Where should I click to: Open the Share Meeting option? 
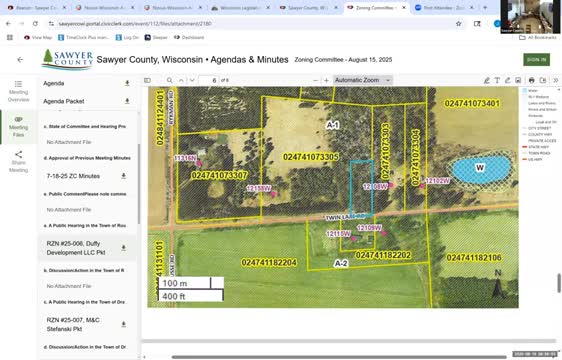(18, 162)
